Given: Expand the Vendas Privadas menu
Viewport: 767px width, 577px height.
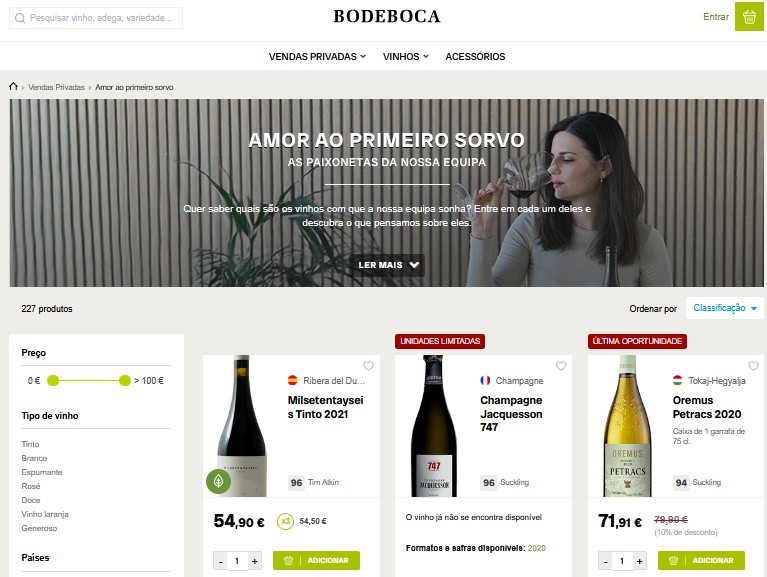Looking at the screenshot, I should (x=317, y=57).
